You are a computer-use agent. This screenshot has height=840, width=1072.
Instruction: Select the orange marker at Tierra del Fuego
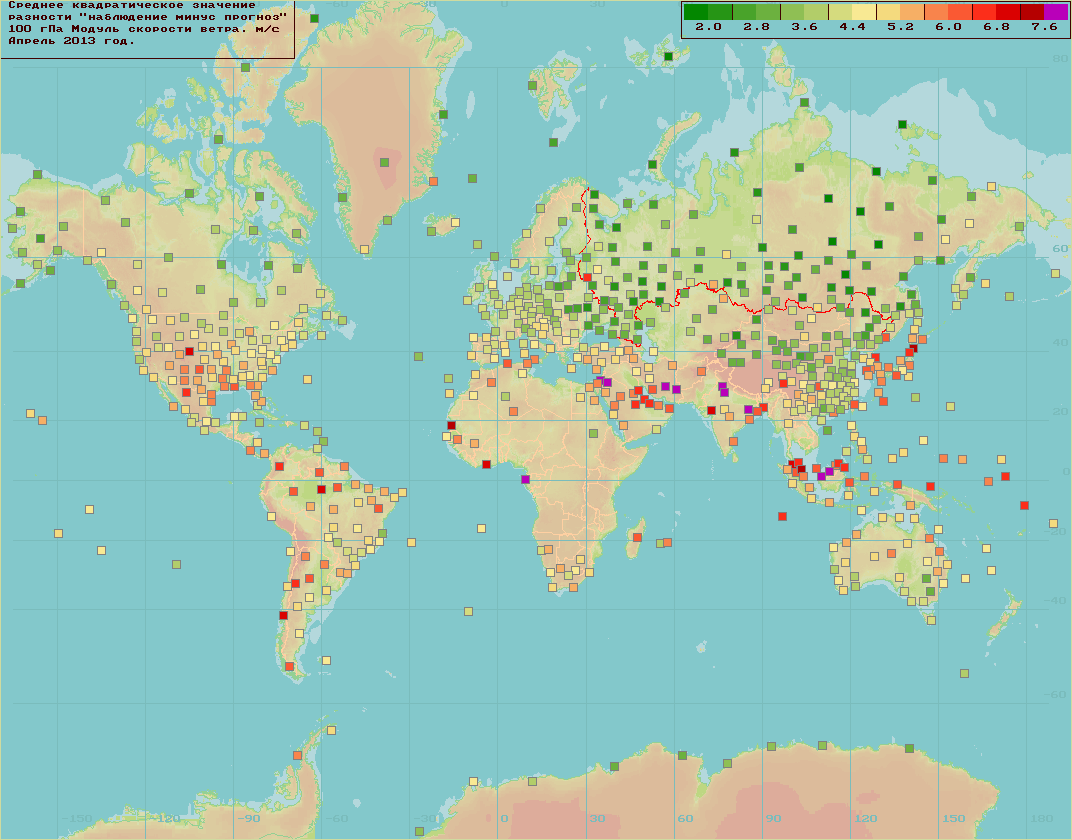coord(289,666)
